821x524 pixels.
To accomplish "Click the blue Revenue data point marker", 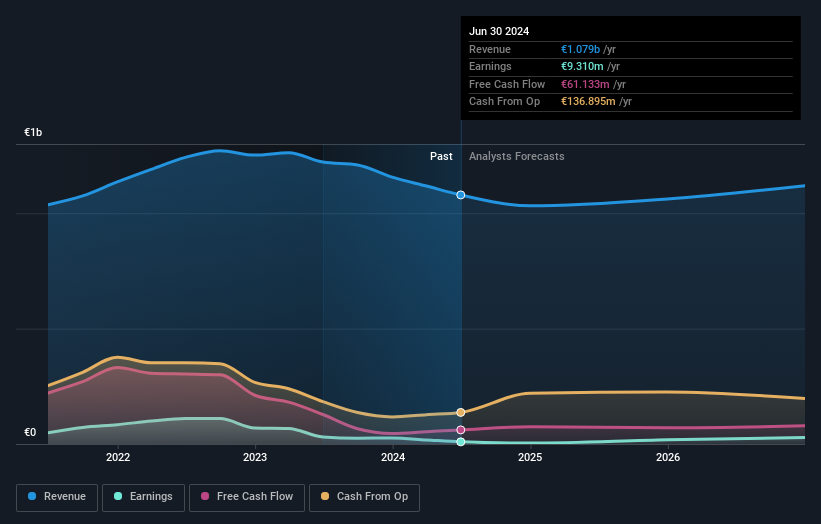I will click(x=461, y=195).
